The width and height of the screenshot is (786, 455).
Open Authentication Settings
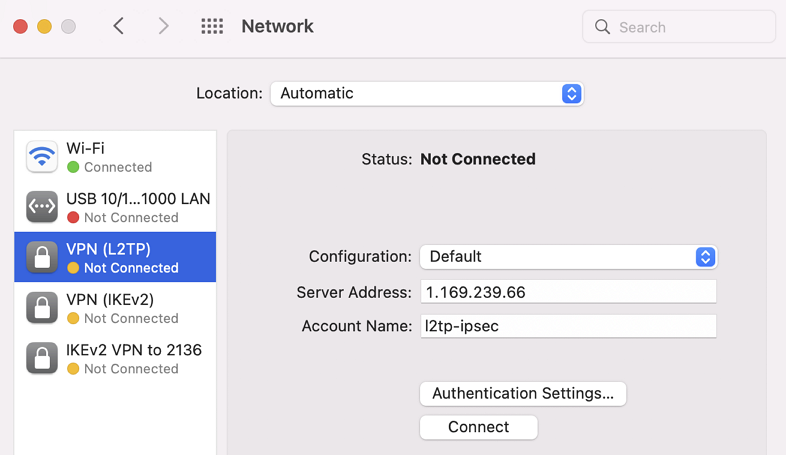523,393
